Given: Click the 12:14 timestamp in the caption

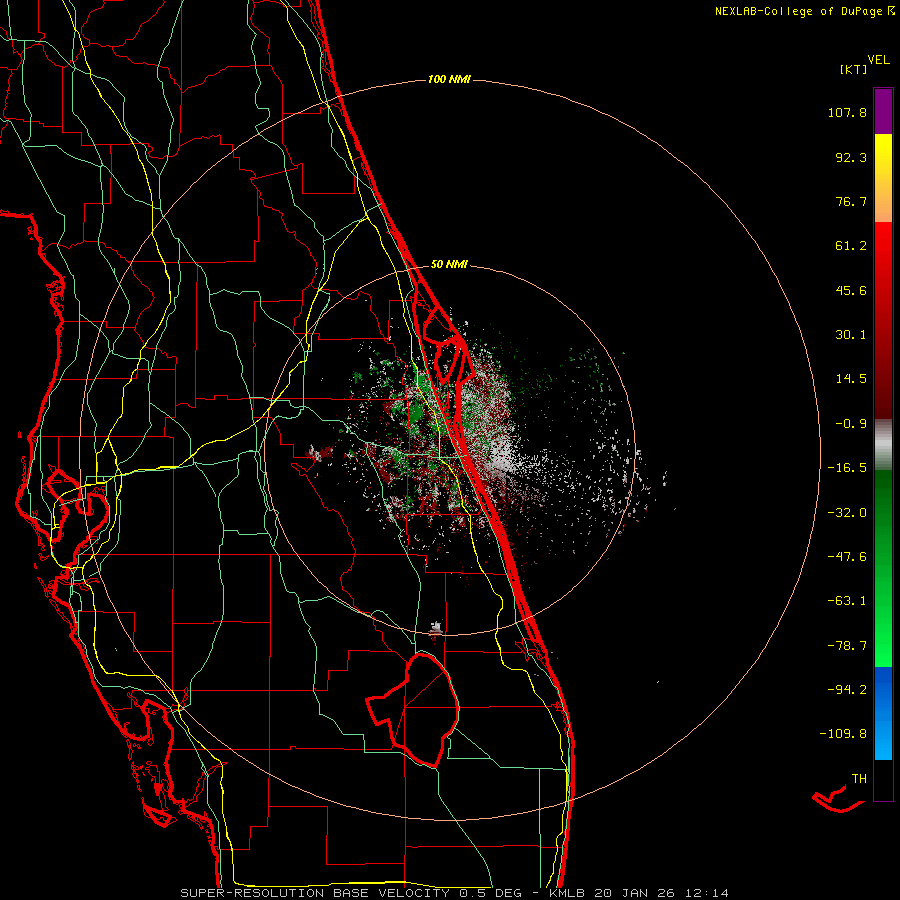Looking at the screenshot, I should click(708, 893).
